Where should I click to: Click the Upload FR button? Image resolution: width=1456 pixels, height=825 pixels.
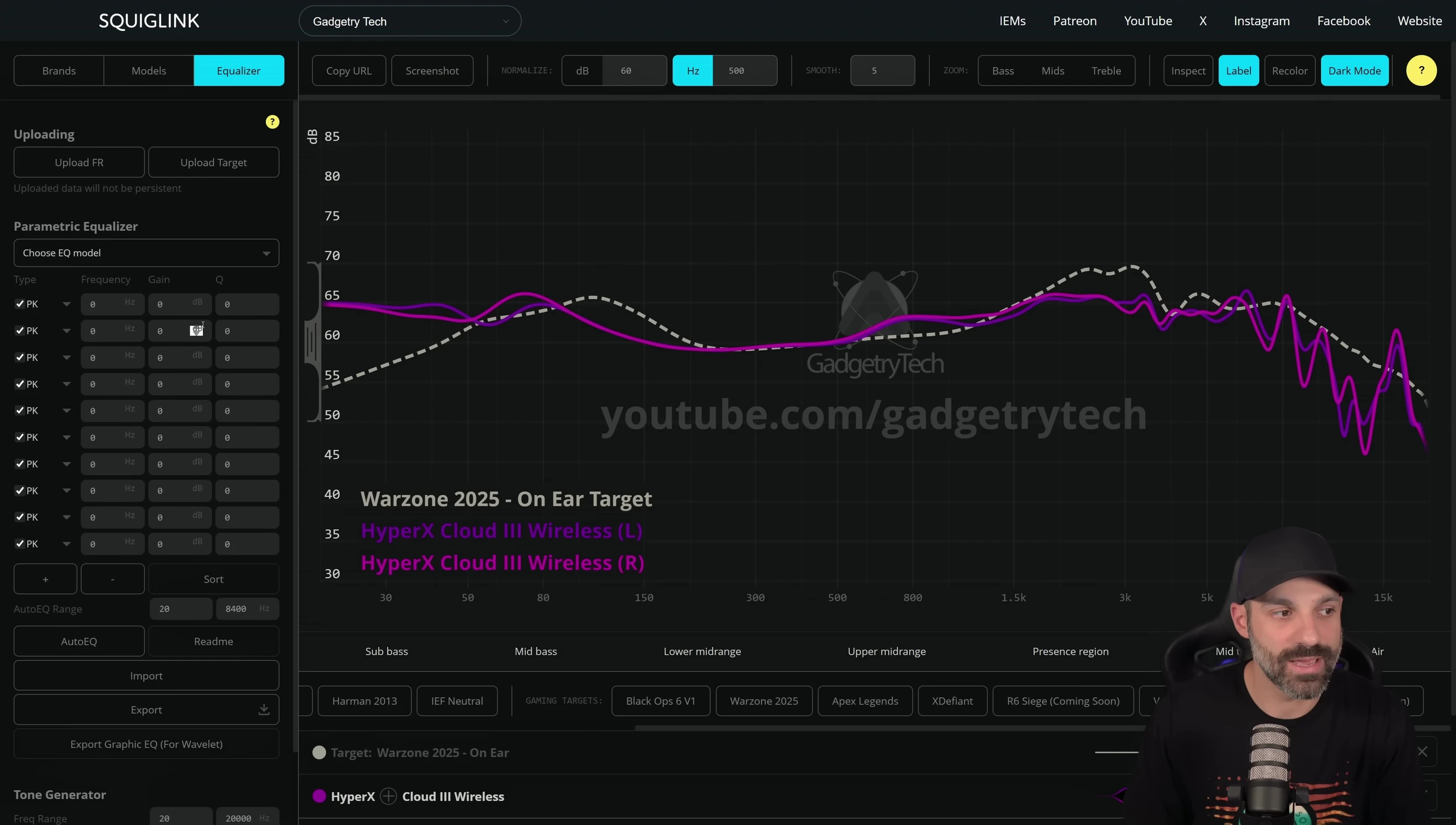pos(79,162)
